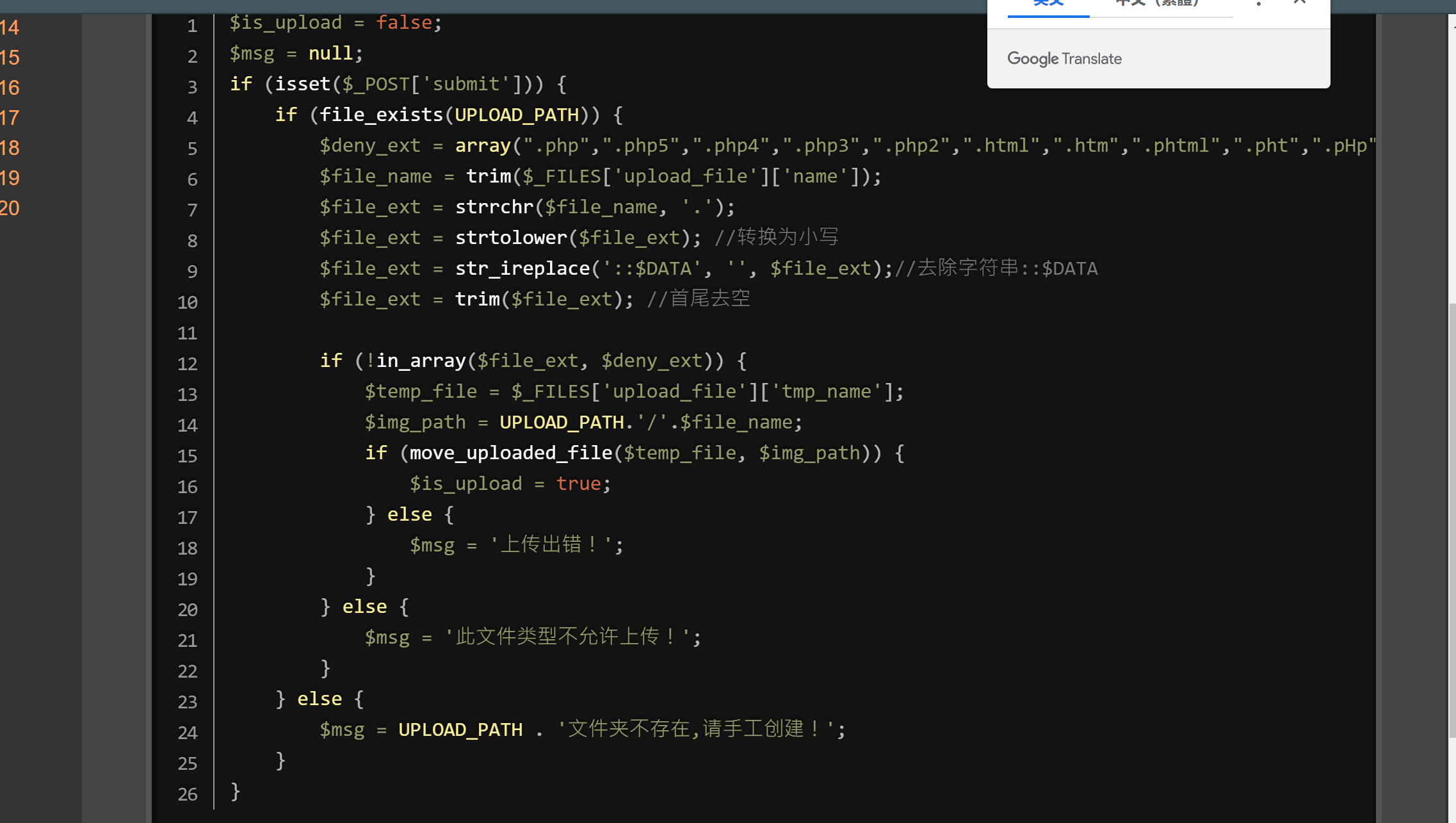Click the '$msg = null;' code line
Screen dimensions: 1456x823
click(296, 54)
